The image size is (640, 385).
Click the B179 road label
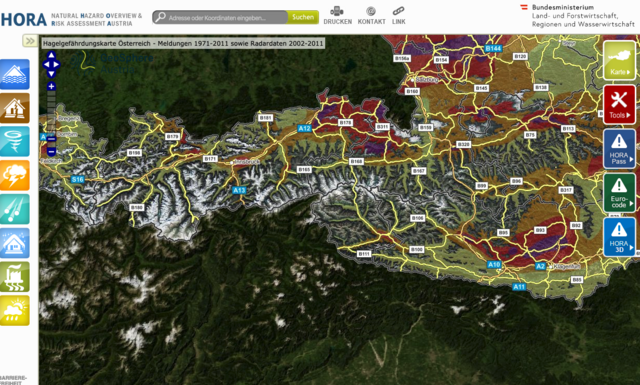point(173,136)
